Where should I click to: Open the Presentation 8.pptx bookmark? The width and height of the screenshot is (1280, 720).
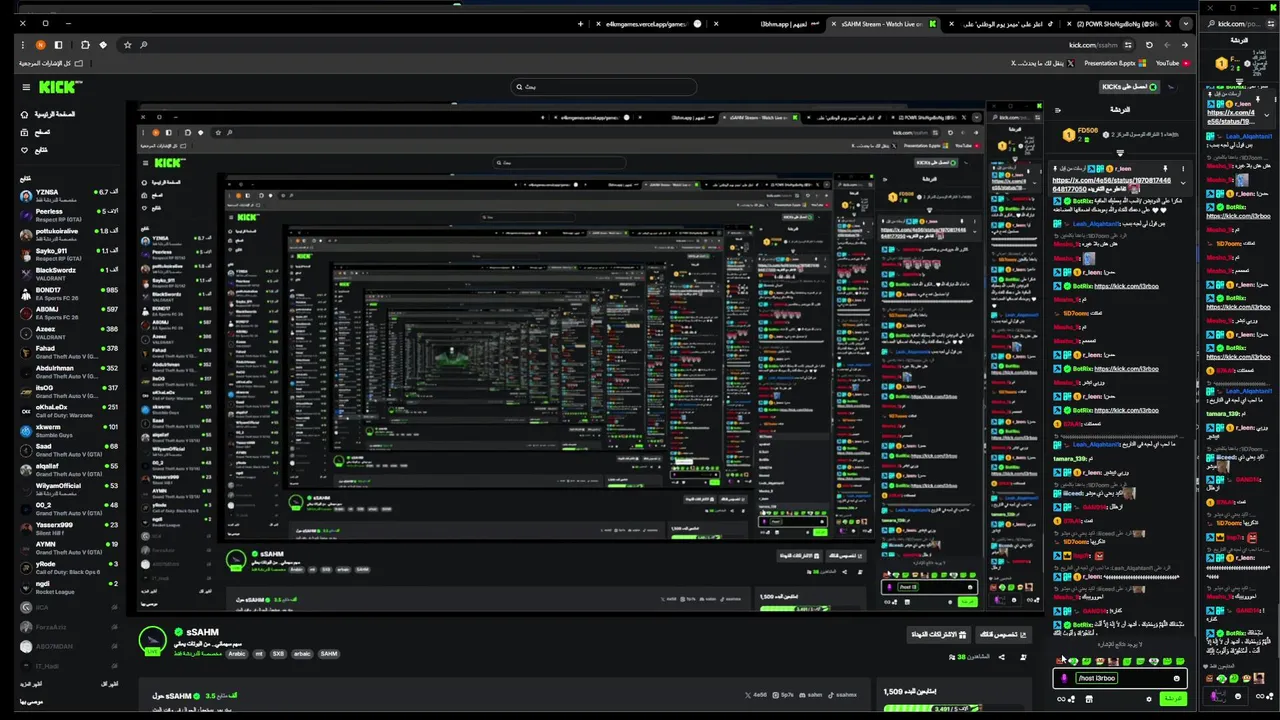pyautogui.click(x=1115, y=63)
